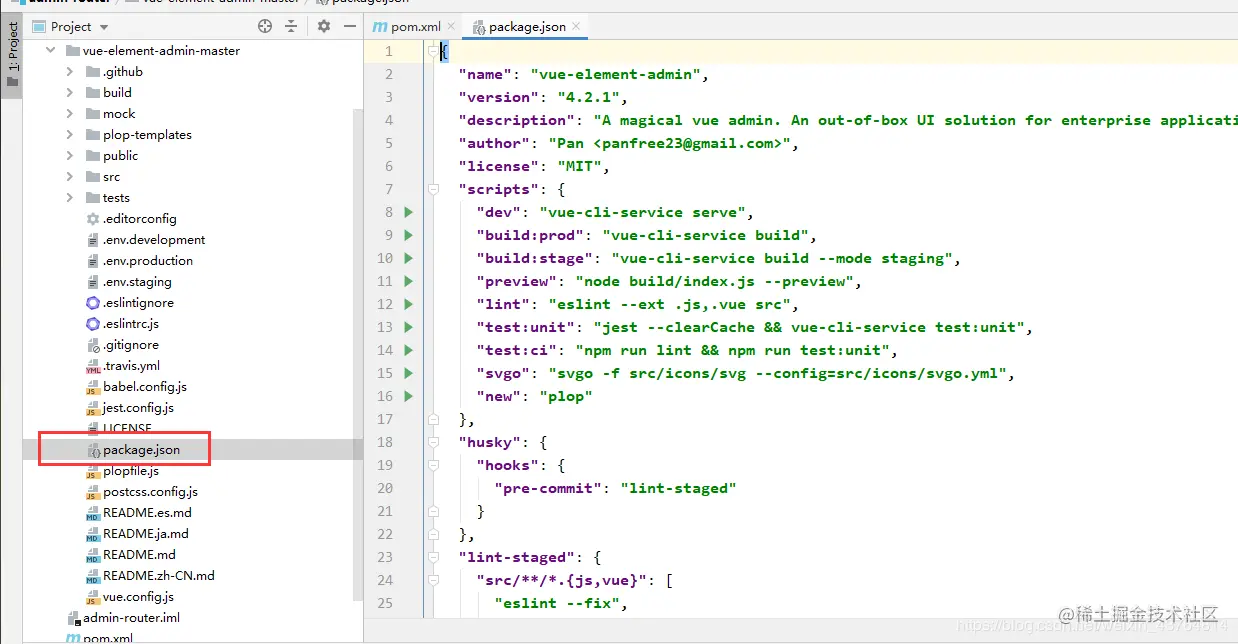Click the .eslintignore circle file icon
The height and width of the screenshot is (644, 1238).
[x=93, y=302]
